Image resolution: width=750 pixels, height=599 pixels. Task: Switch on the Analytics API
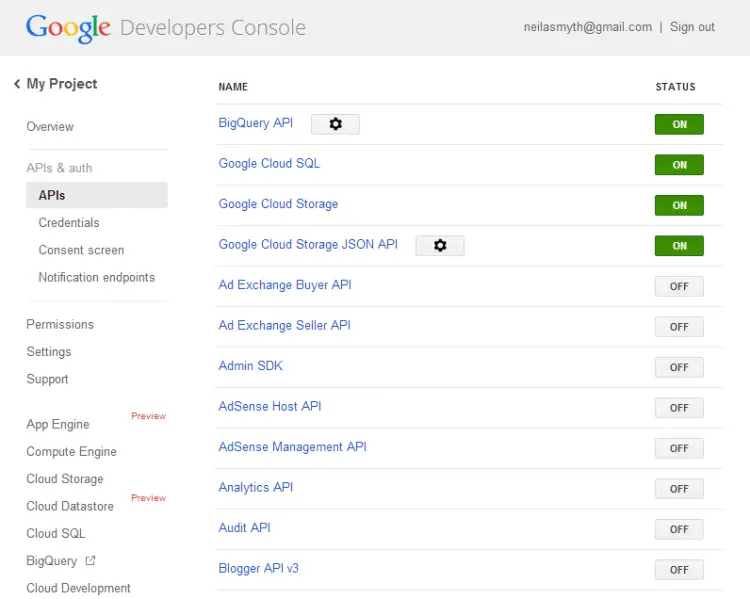pyautogui.click(x=679, y=488)
